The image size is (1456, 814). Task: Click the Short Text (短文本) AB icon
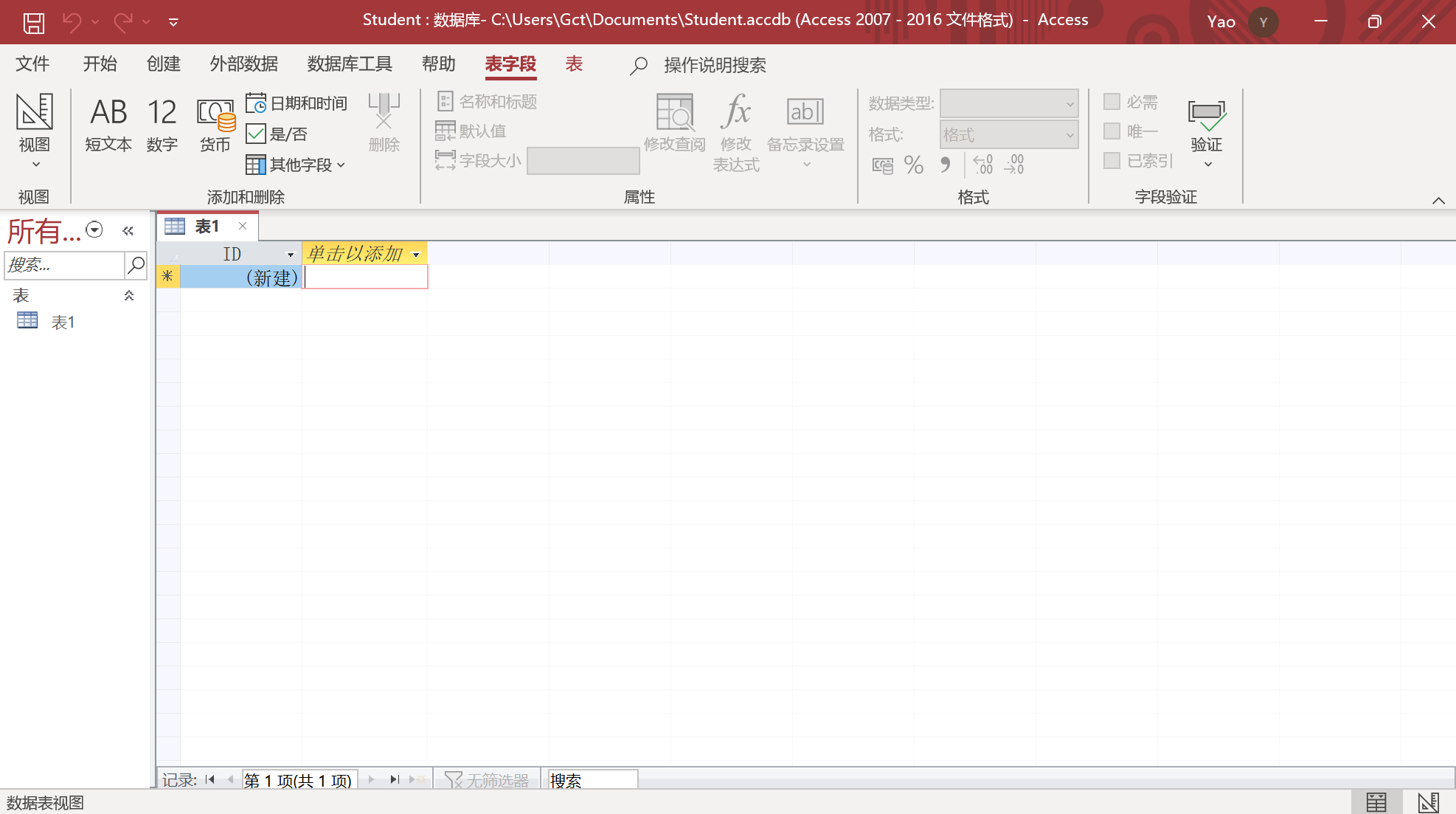tap(108, 113)
